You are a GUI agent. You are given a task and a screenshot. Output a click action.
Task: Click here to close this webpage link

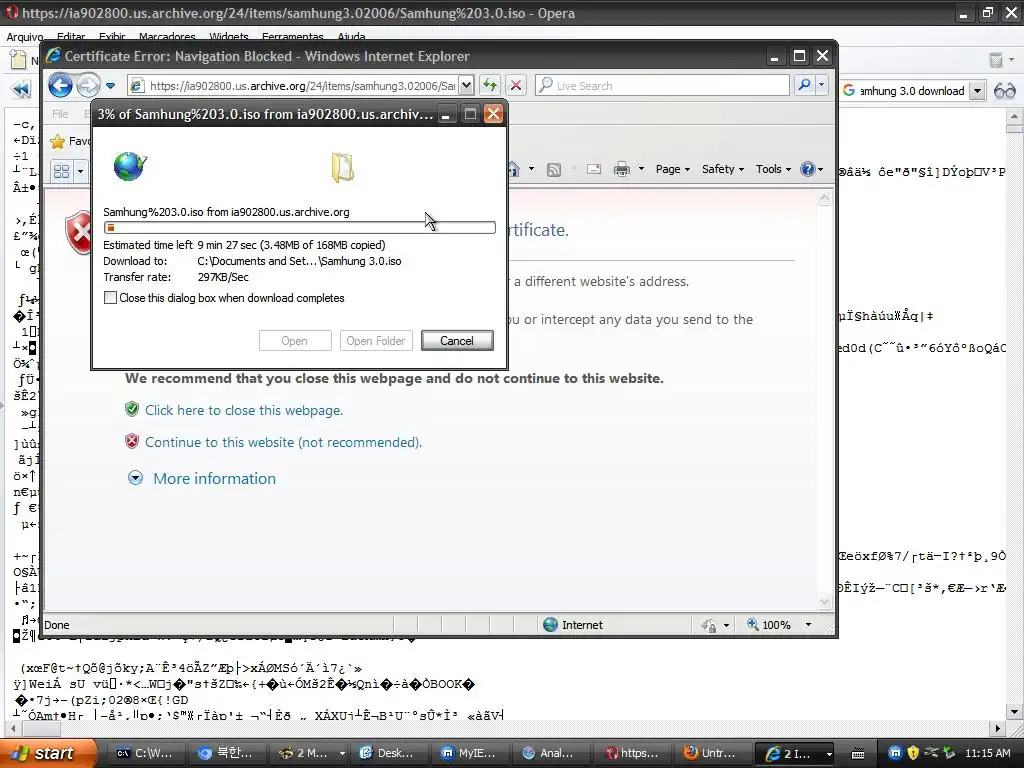coord(244,410)
